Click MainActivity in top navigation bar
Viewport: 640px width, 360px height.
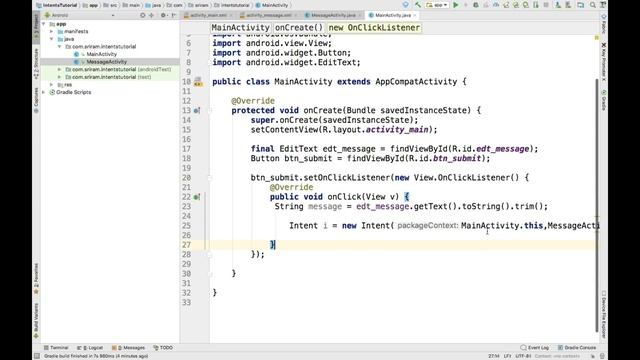(272, 5)
